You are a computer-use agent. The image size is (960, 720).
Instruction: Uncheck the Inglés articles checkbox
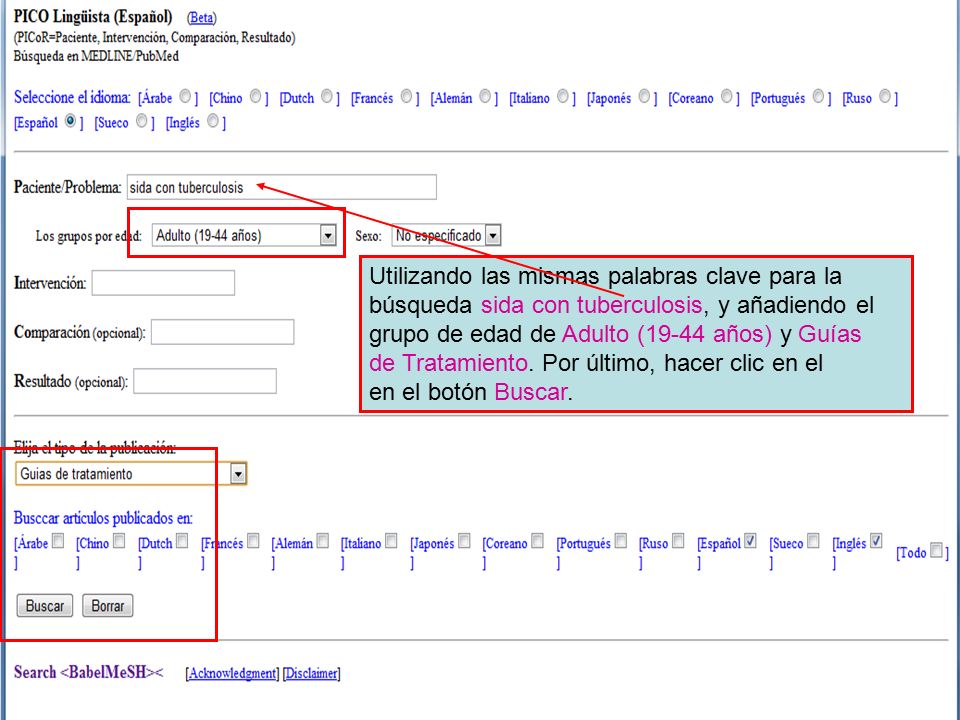pyautogui.click(x=876, y=541)
